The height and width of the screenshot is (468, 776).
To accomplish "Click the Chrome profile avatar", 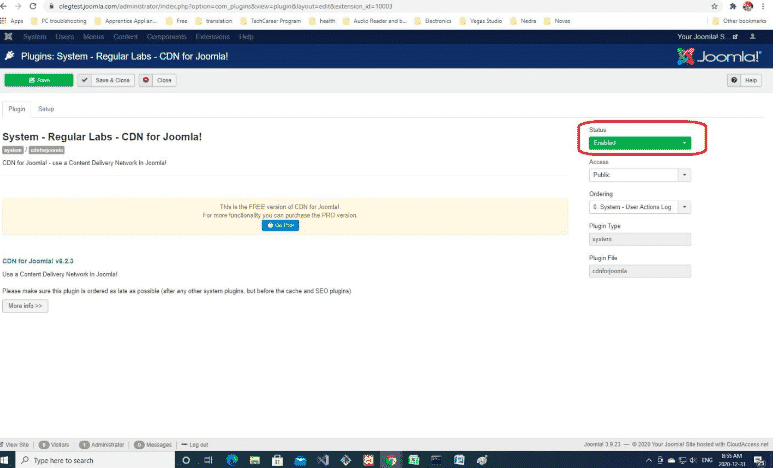I will pyautogui.click(x=748, y=6).
